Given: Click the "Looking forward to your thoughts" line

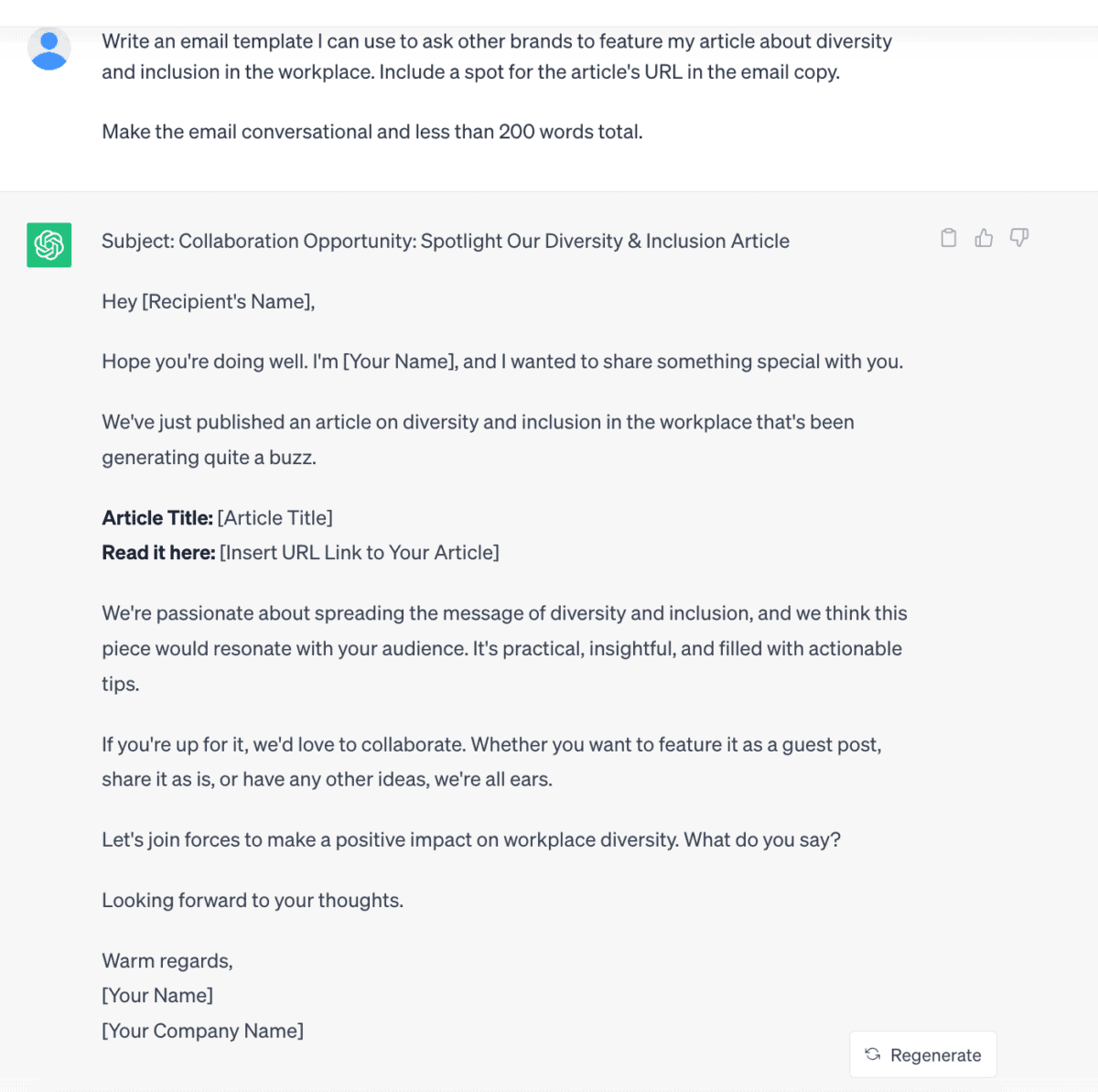Looking at the screenshot, I should [253, 900].
